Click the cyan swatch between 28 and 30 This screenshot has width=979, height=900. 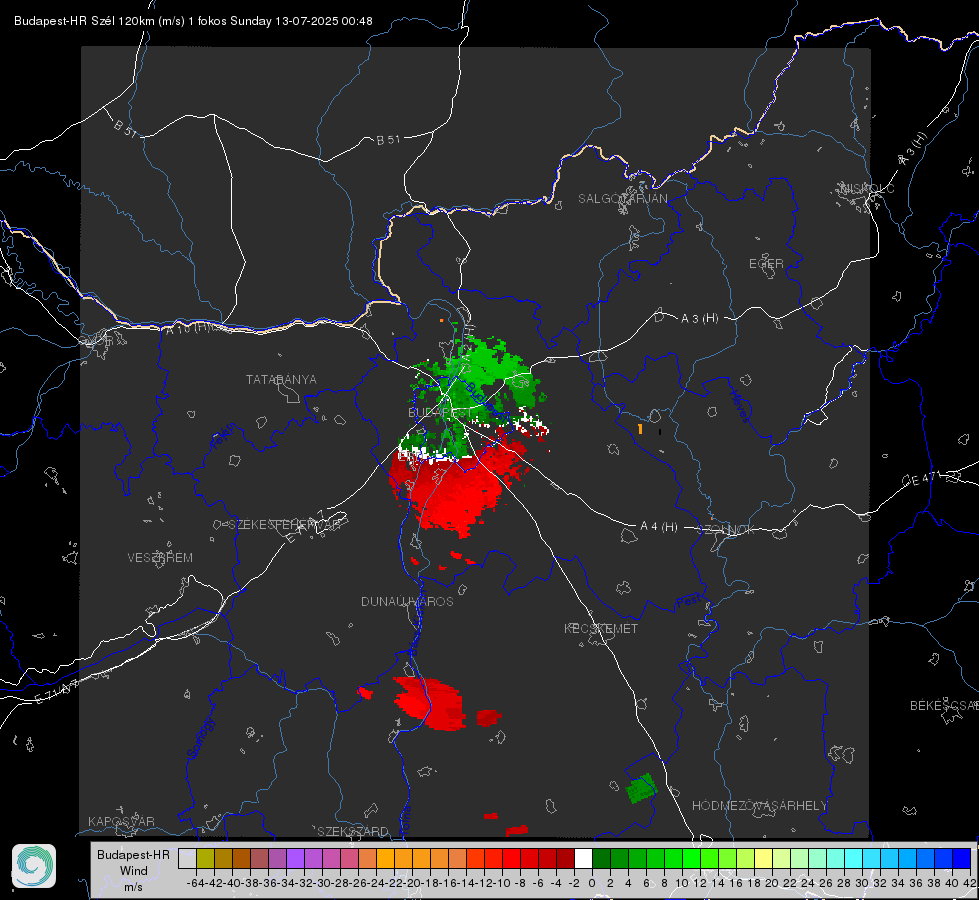(x=854, y=859)
